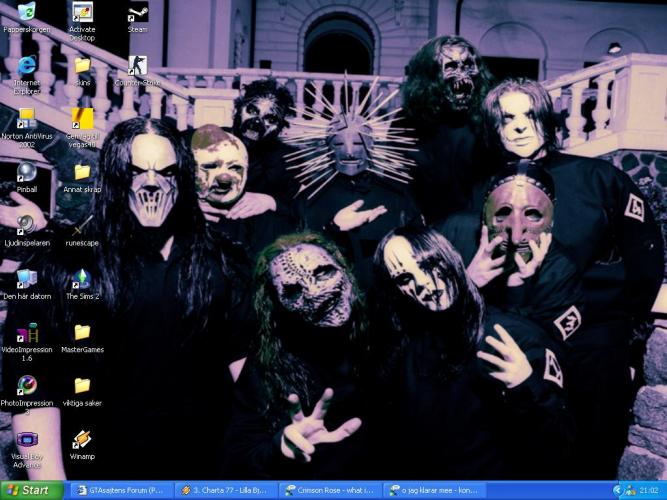This screenshot has height=500, width=667.
Task: Open the VideoImpression 1.6 shortcut
Action: (x=27, y=332)
